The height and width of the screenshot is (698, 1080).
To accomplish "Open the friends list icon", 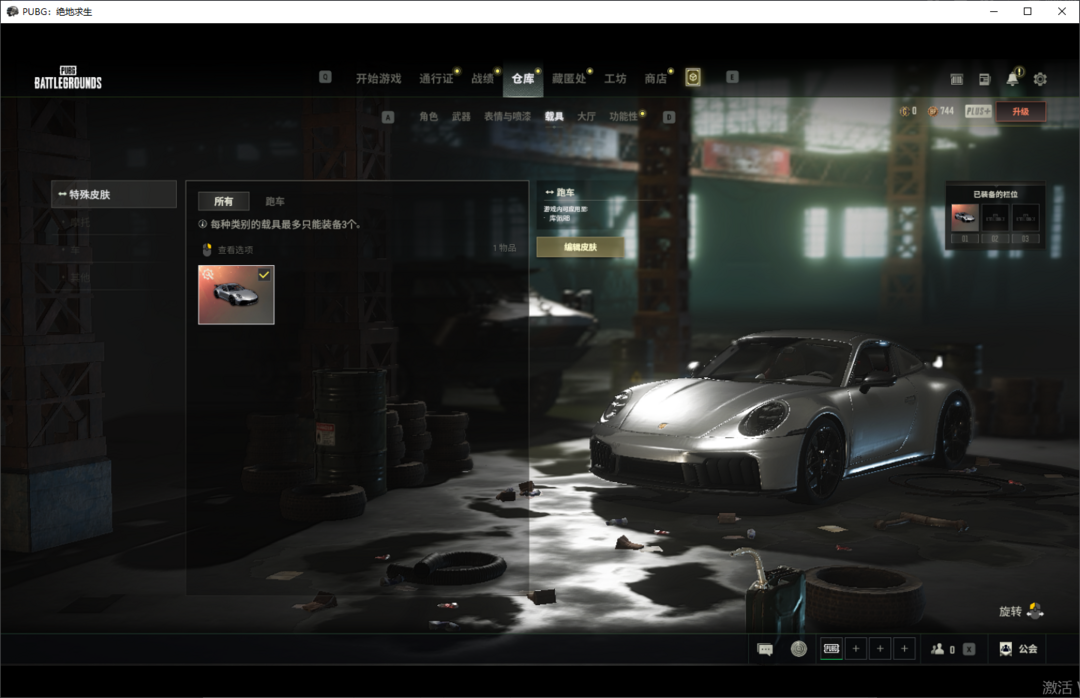I will (938, 649).
